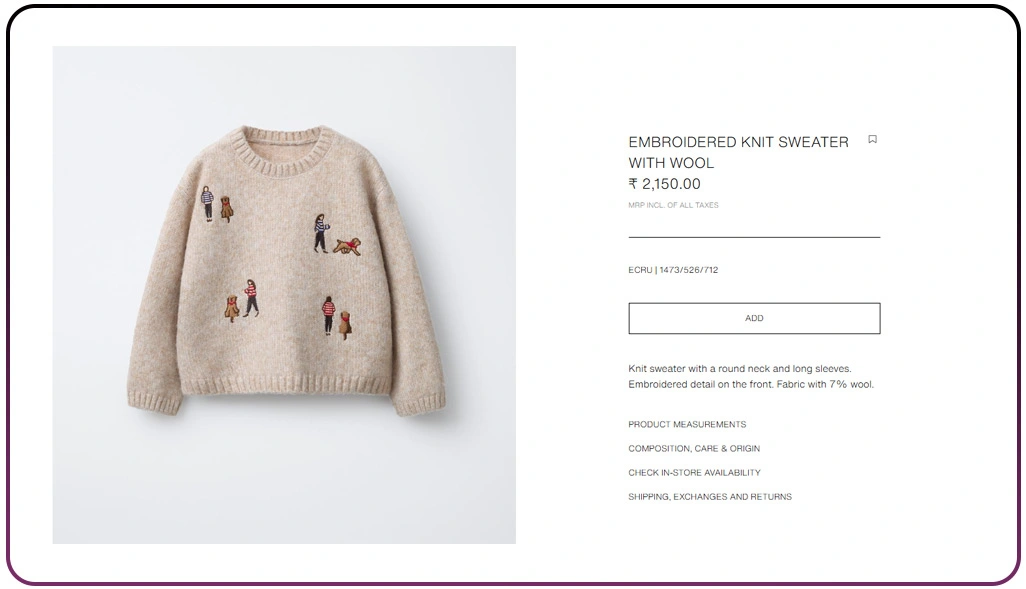Click the ADD button
This screenshot has height=589, width=1026.
coord(754,318)
